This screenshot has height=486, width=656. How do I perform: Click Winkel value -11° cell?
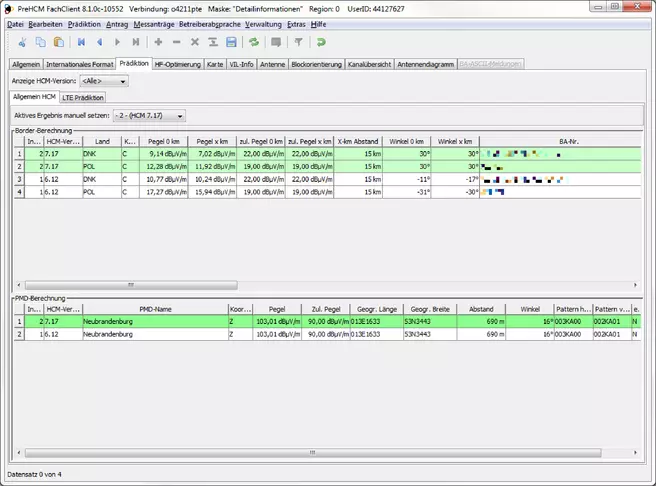(x=407, y=179)
